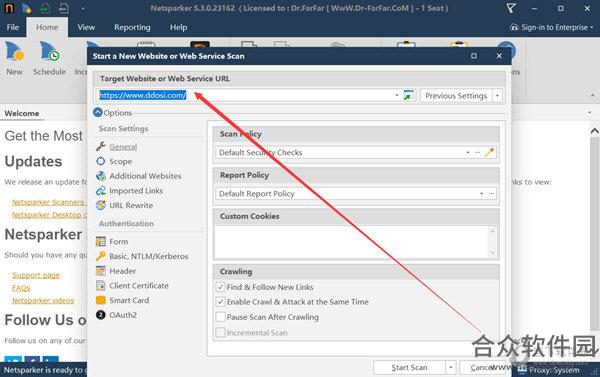Click inside the Custom Cookies text box
Viewport: 600px width, 377px height.
351,242
